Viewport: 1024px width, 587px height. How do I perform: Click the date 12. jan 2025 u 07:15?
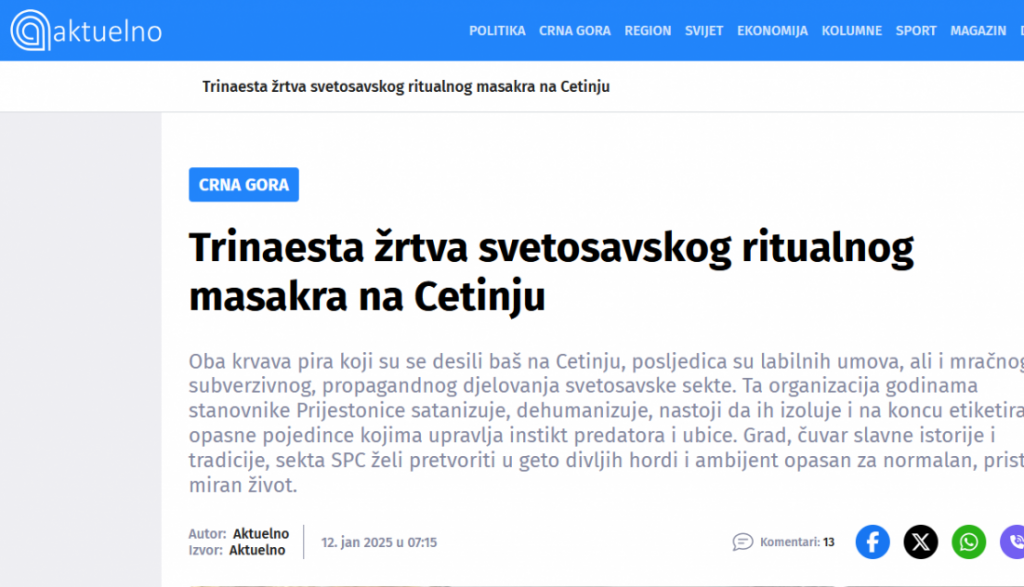coord(379,543)
